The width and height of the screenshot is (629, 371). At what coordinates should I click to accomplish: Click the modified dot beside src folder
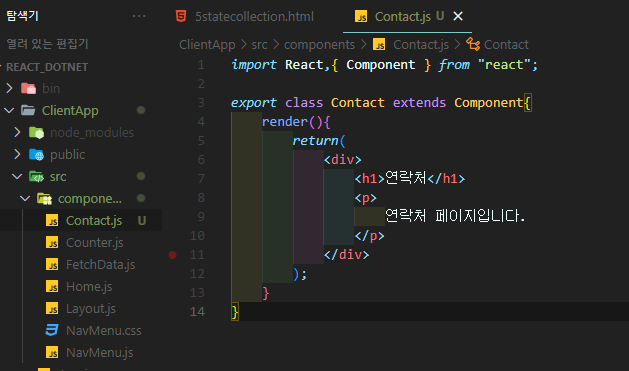point(141,176)
